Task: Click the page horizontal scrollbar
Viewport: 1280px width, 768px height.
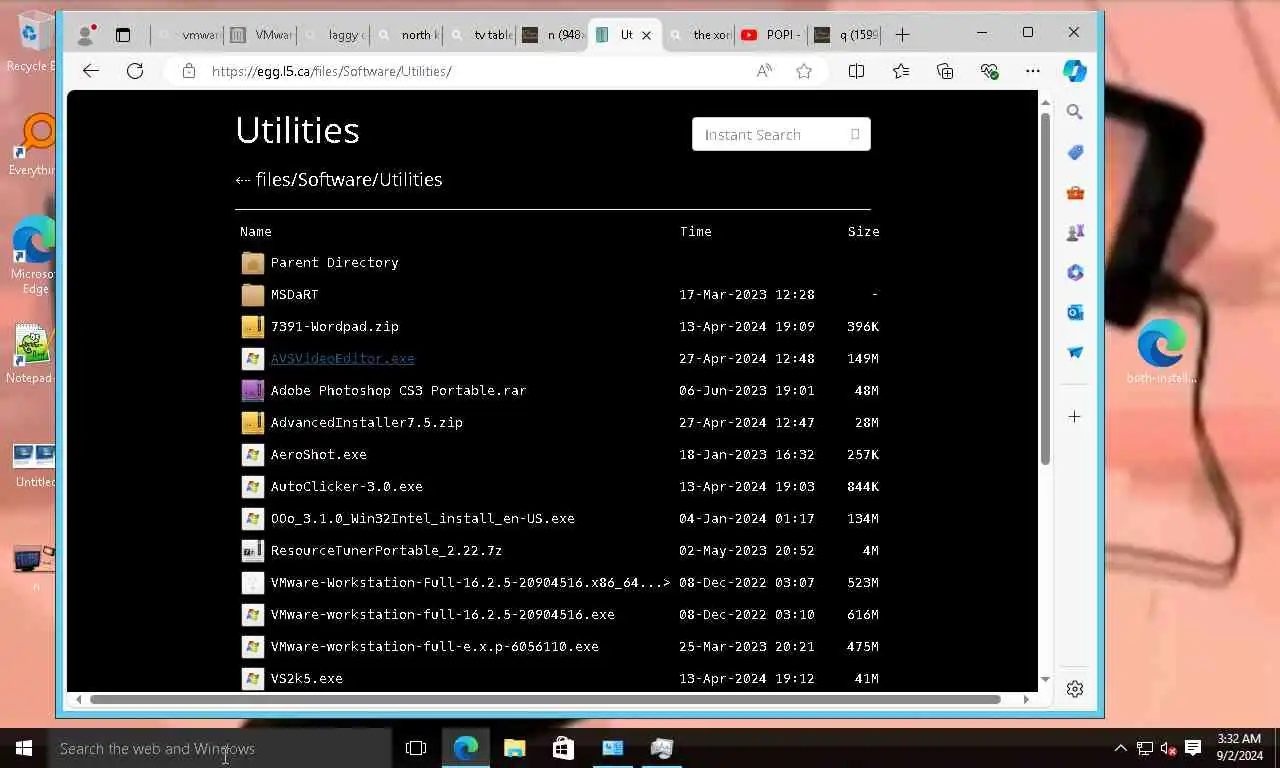Action: click(545, 699)
